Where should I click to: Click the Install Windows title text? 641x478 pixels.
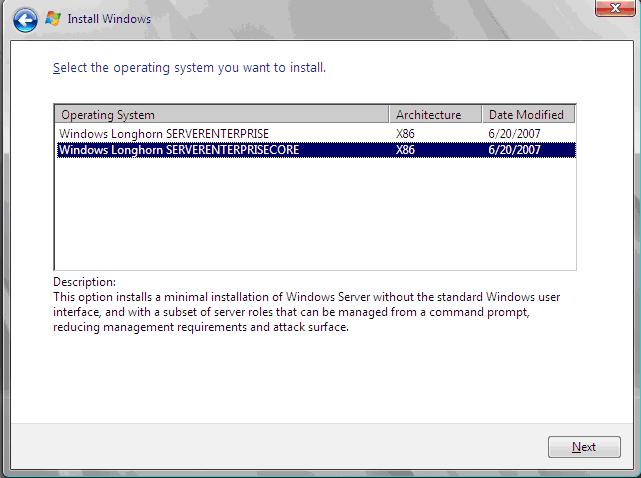click(109, 19)
